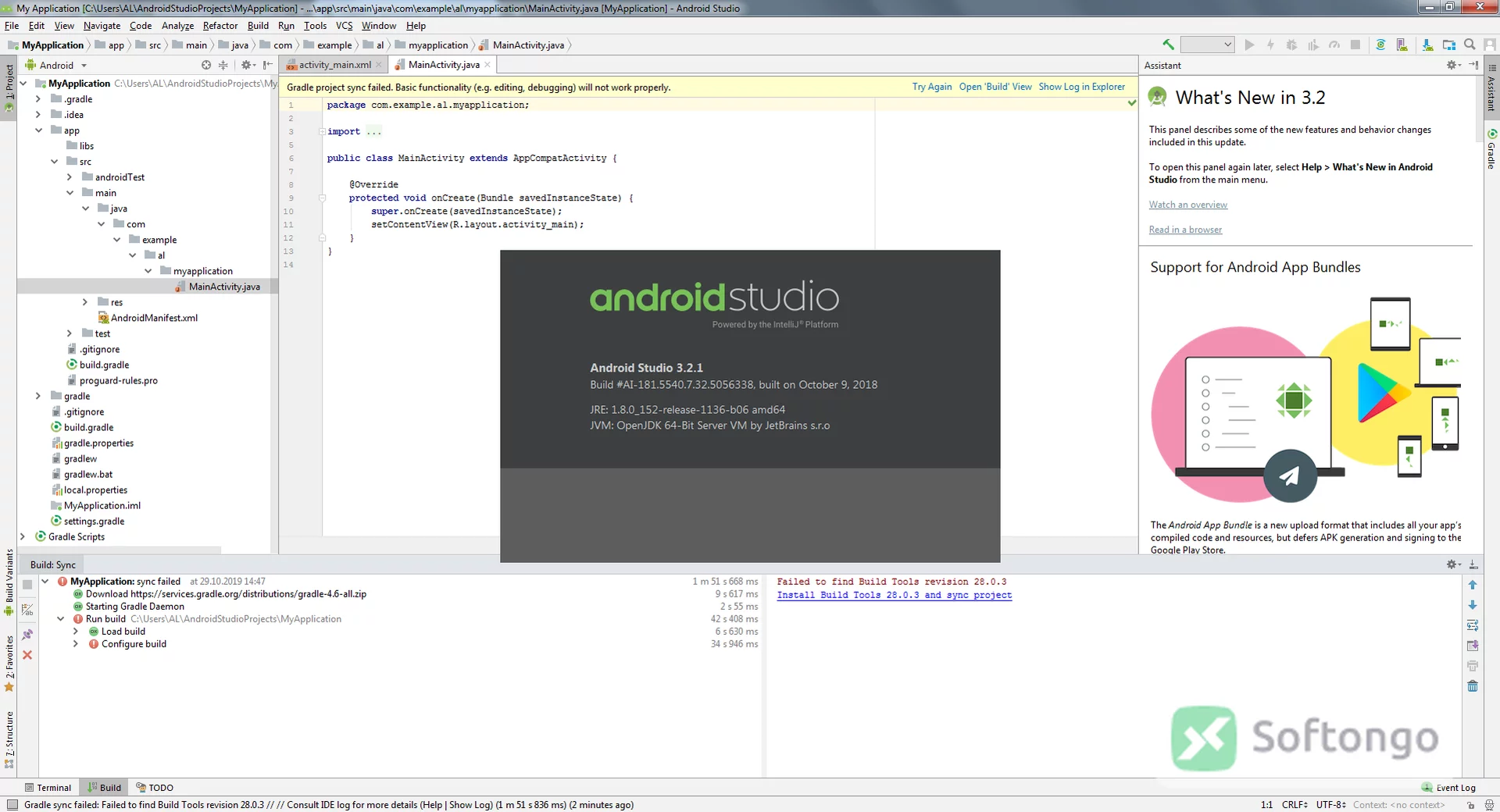Image resolution: width=1500 pixels, height=812 pixels.
Task: Collapse the myapplication package folder
Action: (148, 271)
